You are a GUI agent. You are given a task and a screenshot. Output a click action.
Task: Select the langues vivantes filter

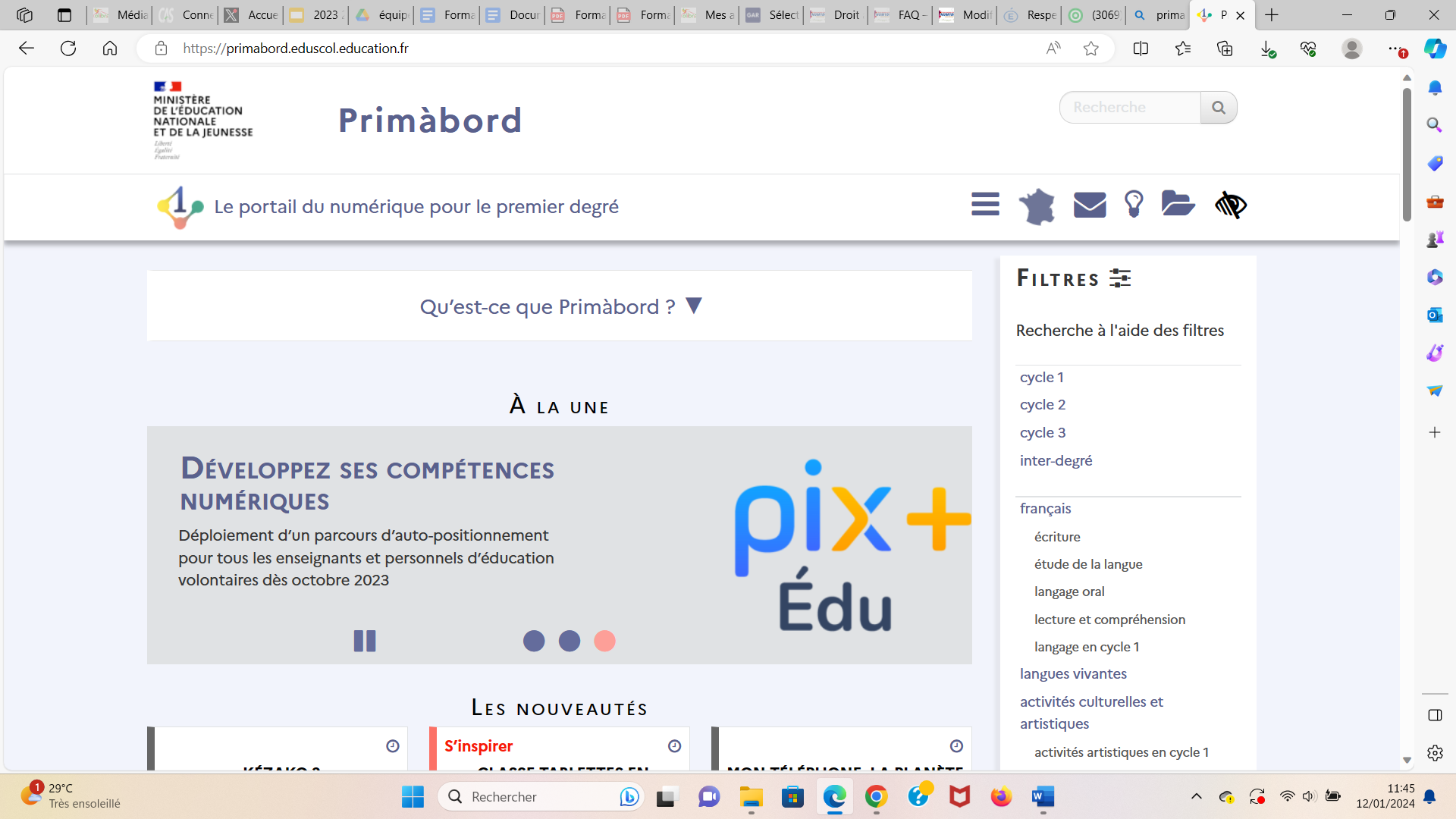click(1073, 673)
